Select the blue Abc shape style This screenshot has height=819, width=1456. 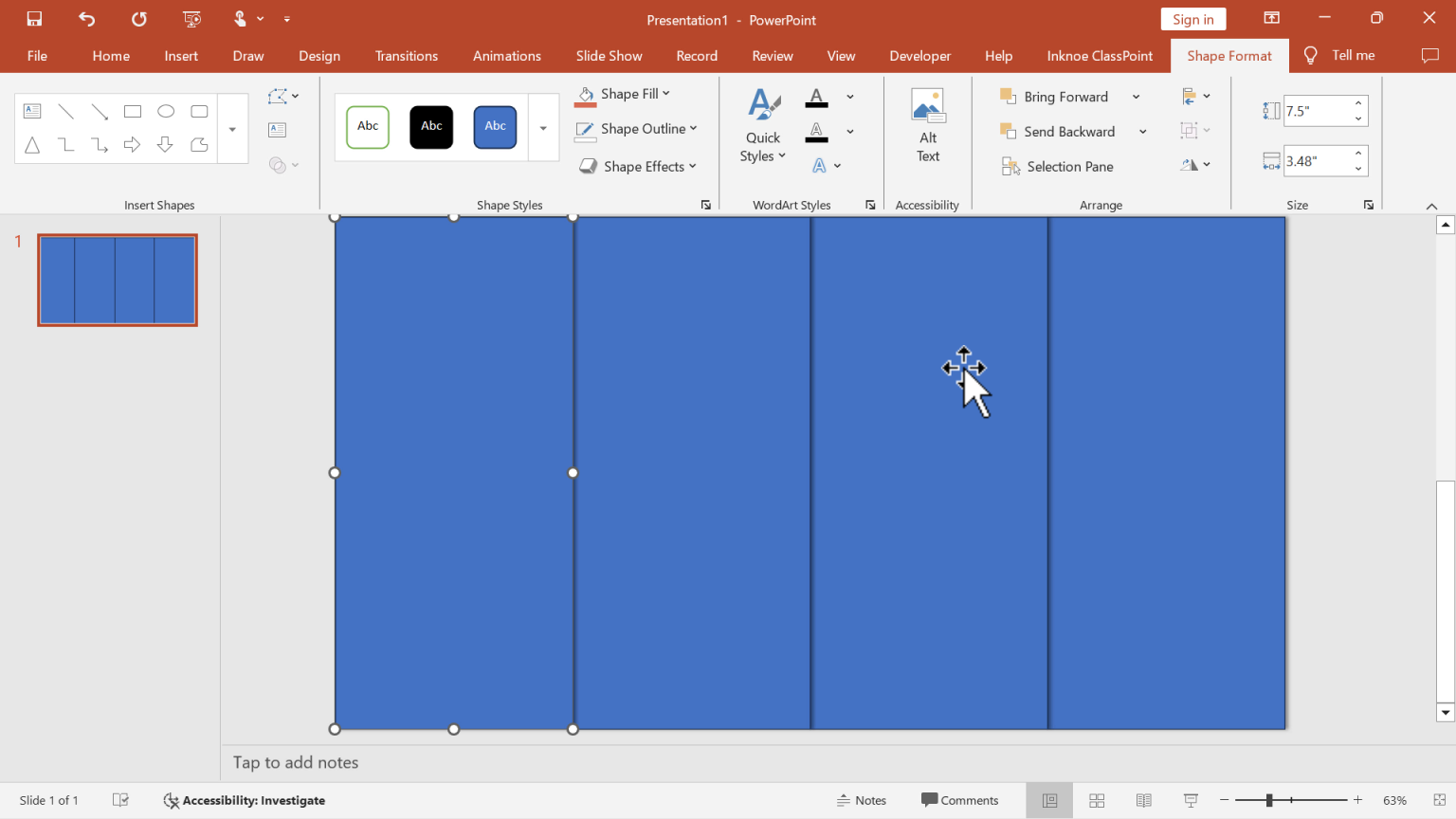pos(495,126)
